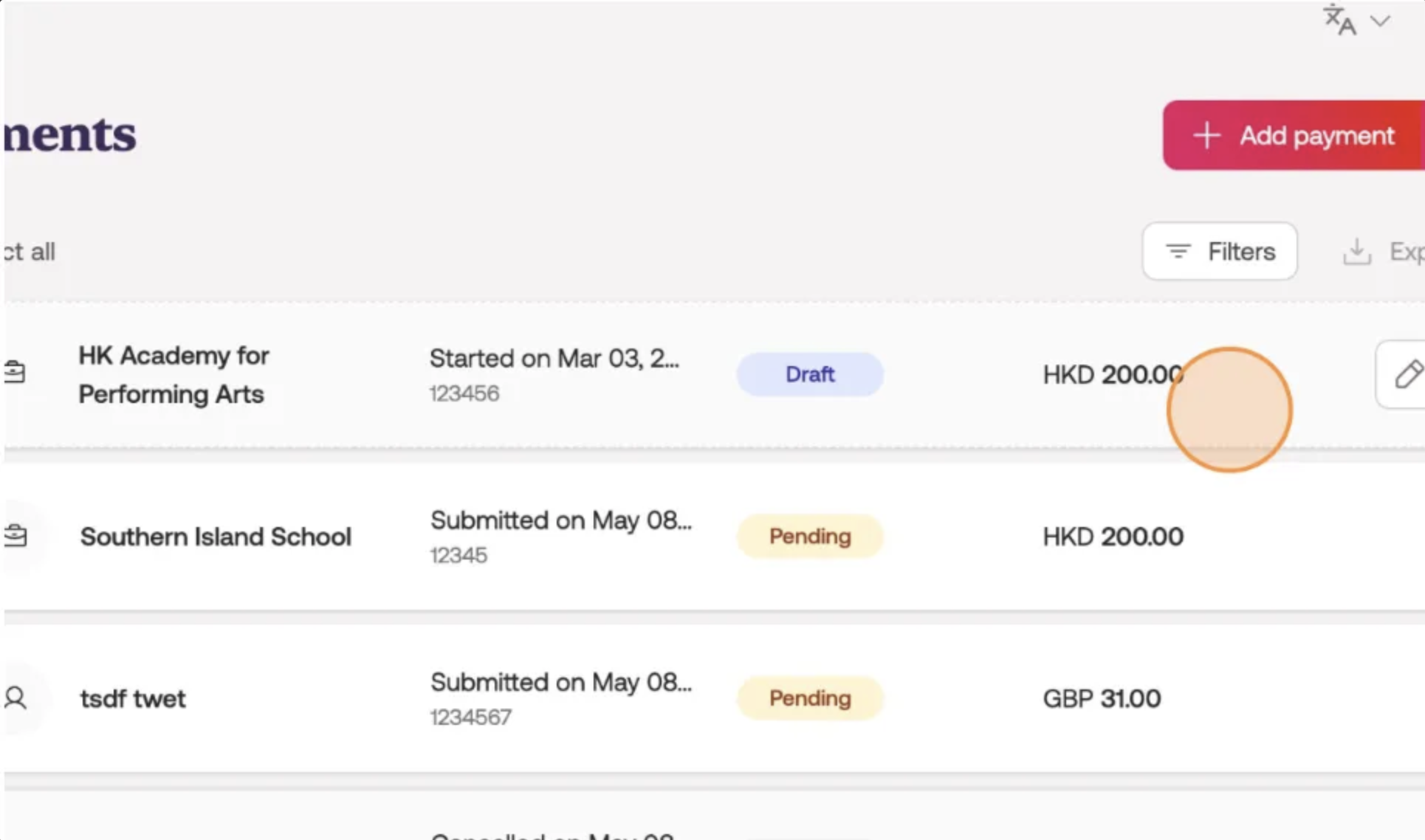The width and height of the screenshot is (1425, 840).
Task: Click briefcase icon beside HK Academy
Action: [x=15, y=372]
